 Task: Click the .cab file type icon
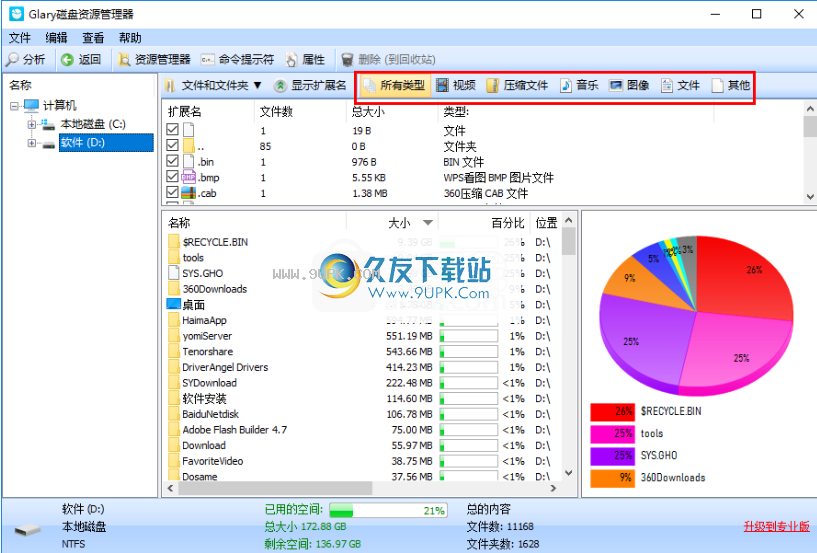188,193
